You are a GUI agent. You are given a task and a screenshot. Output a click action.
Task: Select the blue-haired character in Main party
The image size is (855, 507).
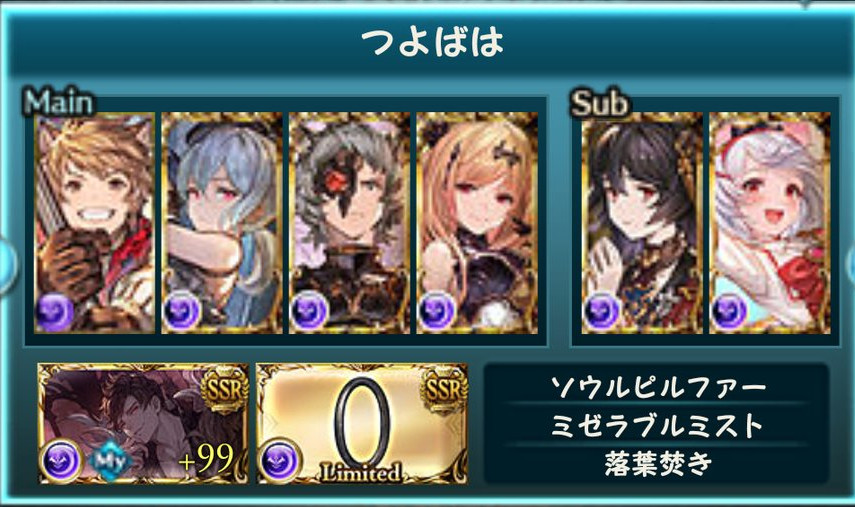pyautogui.click(x=222, y=223)
